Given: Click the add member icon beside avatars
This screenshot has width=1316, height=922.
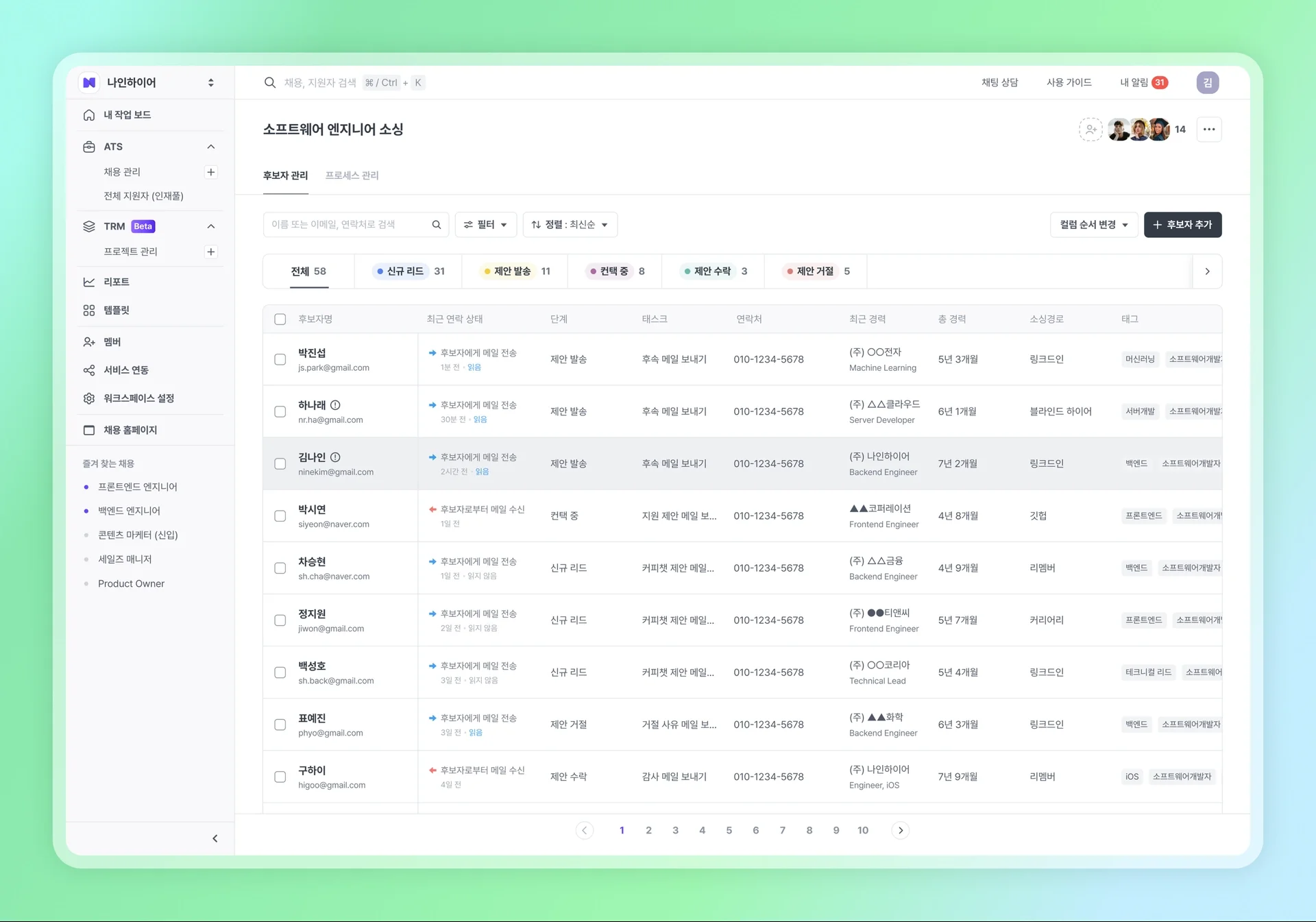Looking at the screenshot, I should pyautogui.click(x=1090, y=129).
